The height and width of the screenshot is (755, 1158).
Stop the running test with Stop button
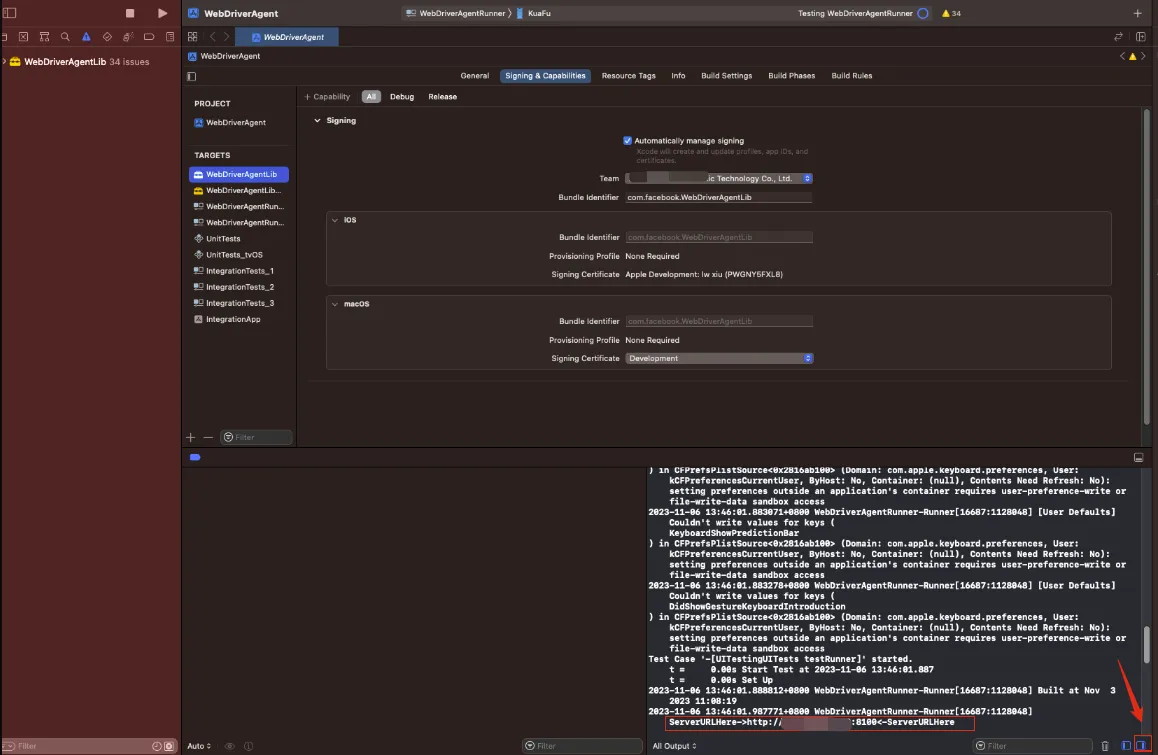tap(129, 13)
